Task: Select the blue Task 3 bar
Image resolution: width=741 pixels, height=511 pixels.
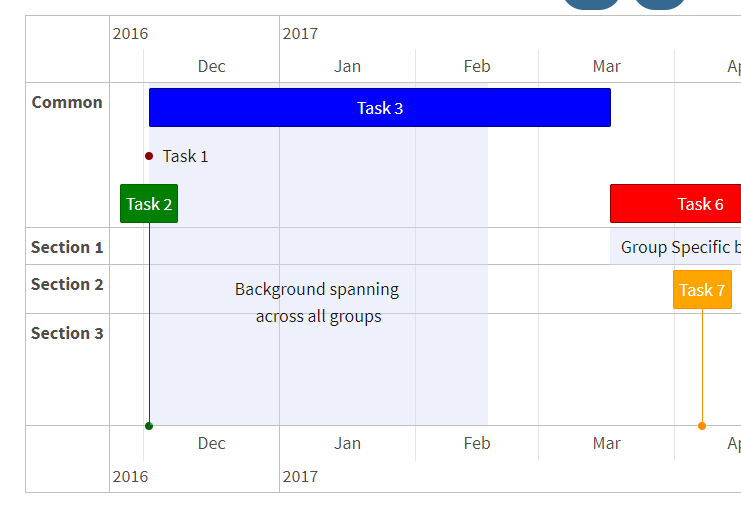Action: click(x=379, y=108)
